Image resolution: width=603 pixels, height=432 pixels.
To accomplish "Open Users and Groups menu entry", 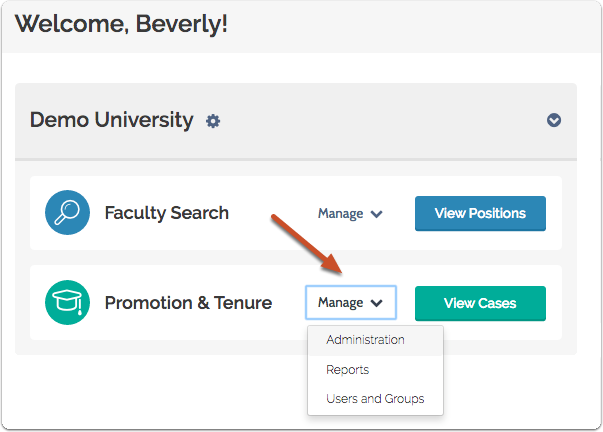I will [x=375, y=399].
